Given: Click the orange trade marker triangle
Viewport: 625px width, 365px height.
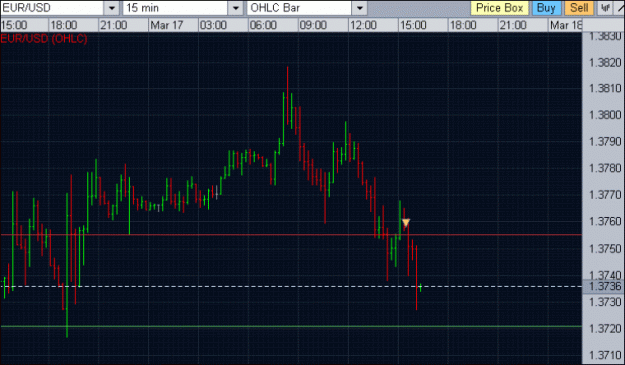Looking at the screenshot, I should pyautogui.click(x=406, y=222).
